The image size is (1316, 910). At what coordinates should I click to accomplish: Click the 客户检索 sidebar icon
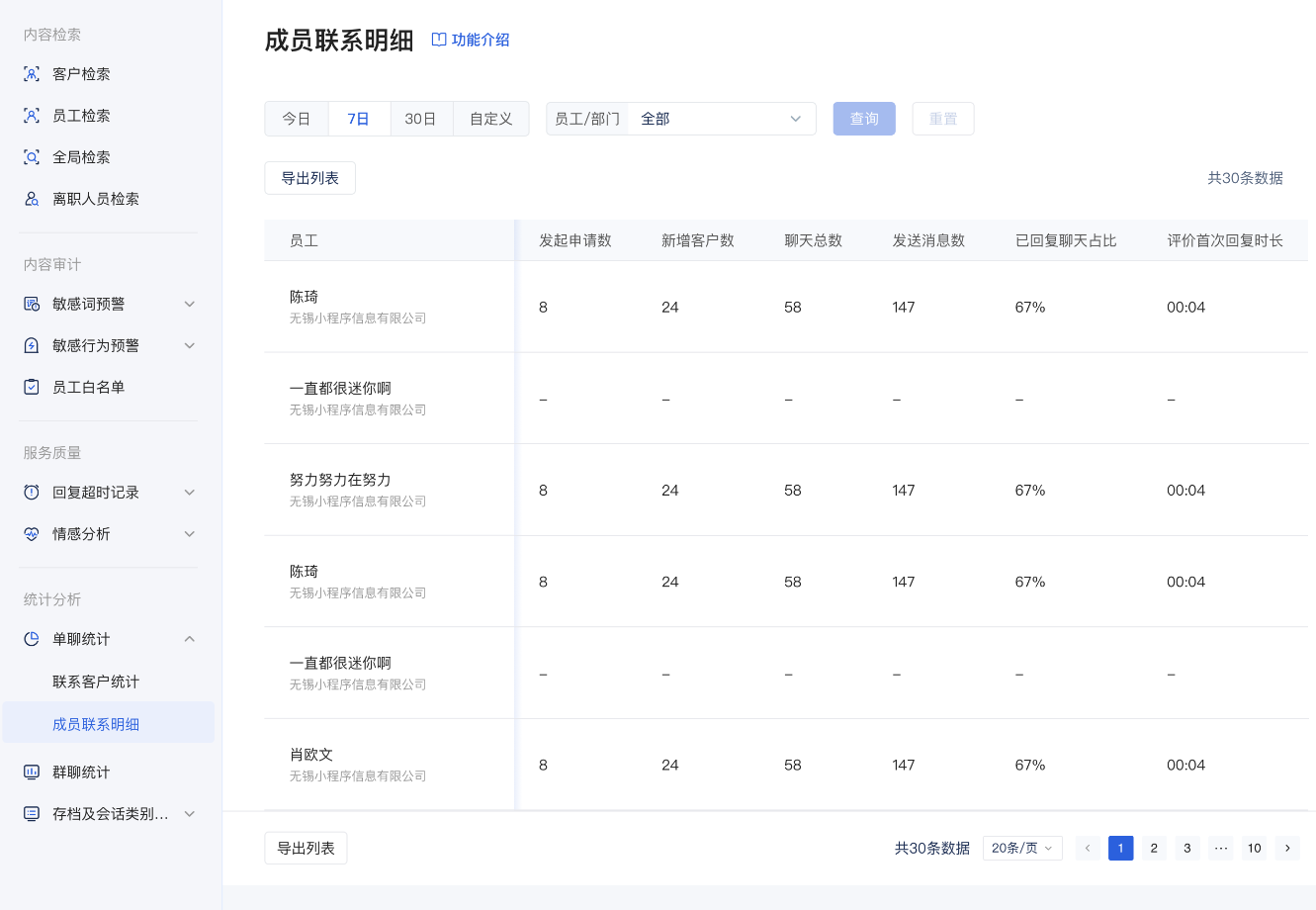[32, 74]
